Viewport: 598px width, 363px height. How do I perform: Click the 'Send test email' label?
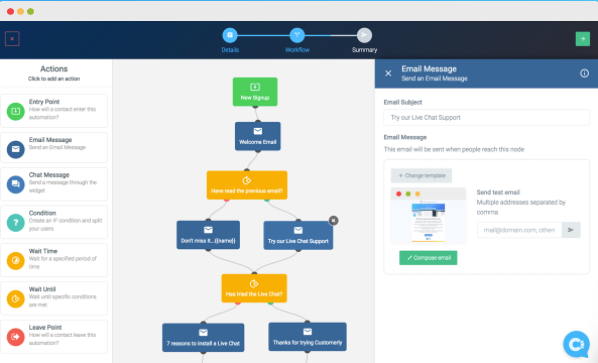[x=498, y=192]
